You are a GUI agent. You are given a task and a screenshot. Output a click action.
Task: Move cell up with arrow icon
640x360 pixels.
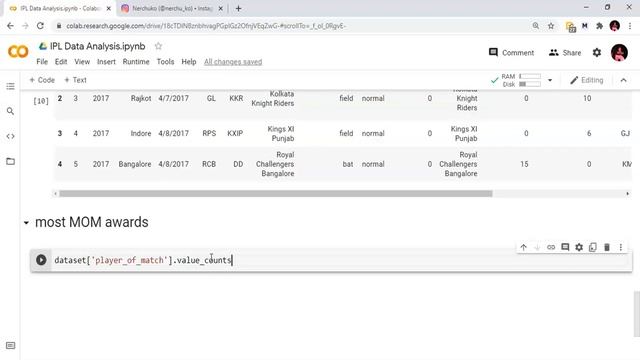(523, 247)
